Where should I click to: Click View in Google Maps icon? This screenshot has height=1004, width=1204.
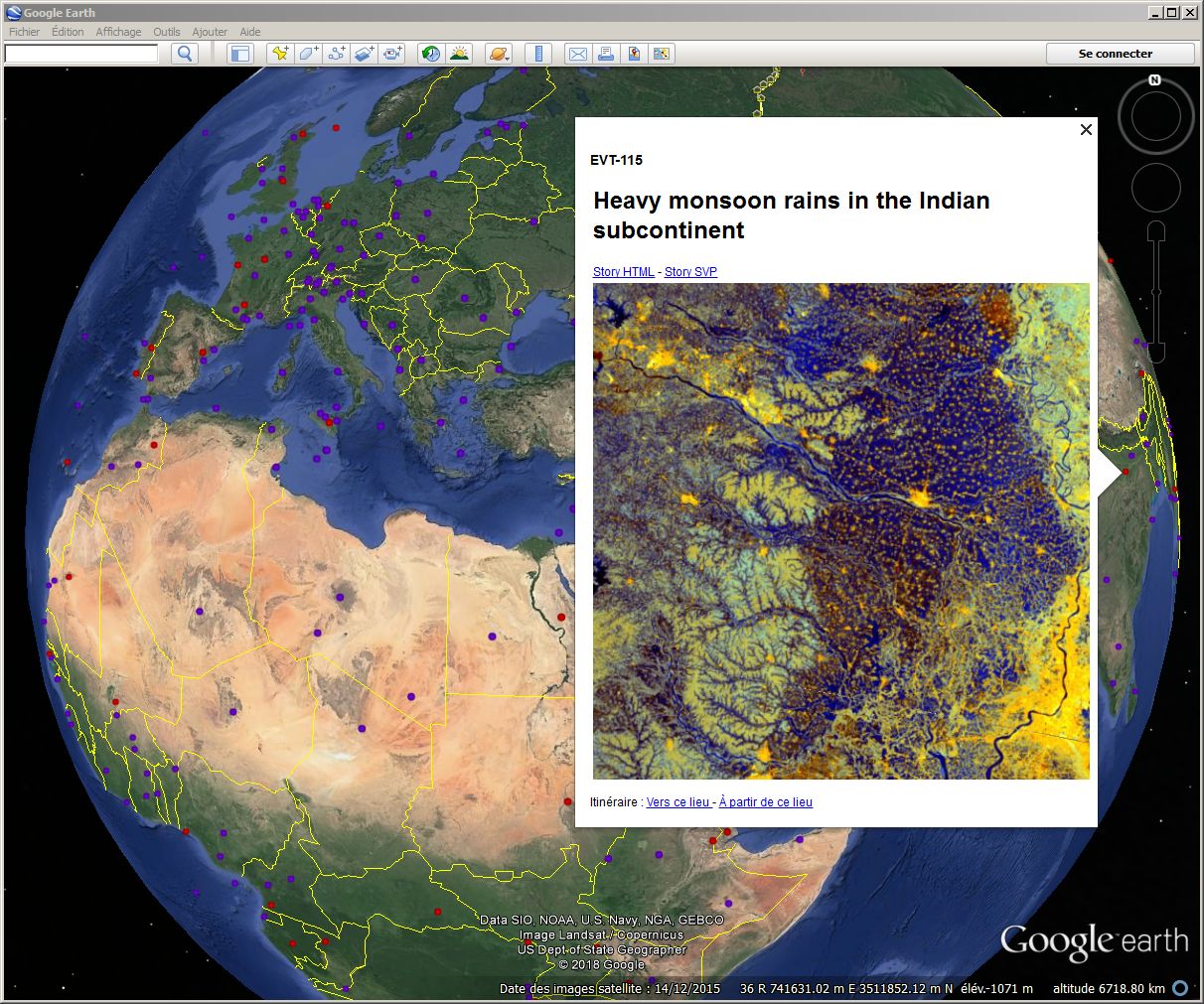coord(661,54)
